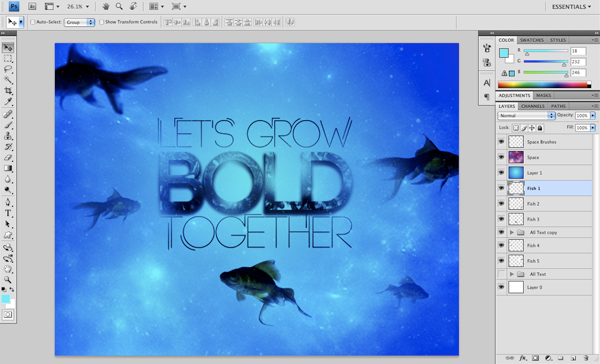Select the Eraser tool

click(x=8, y=157)
